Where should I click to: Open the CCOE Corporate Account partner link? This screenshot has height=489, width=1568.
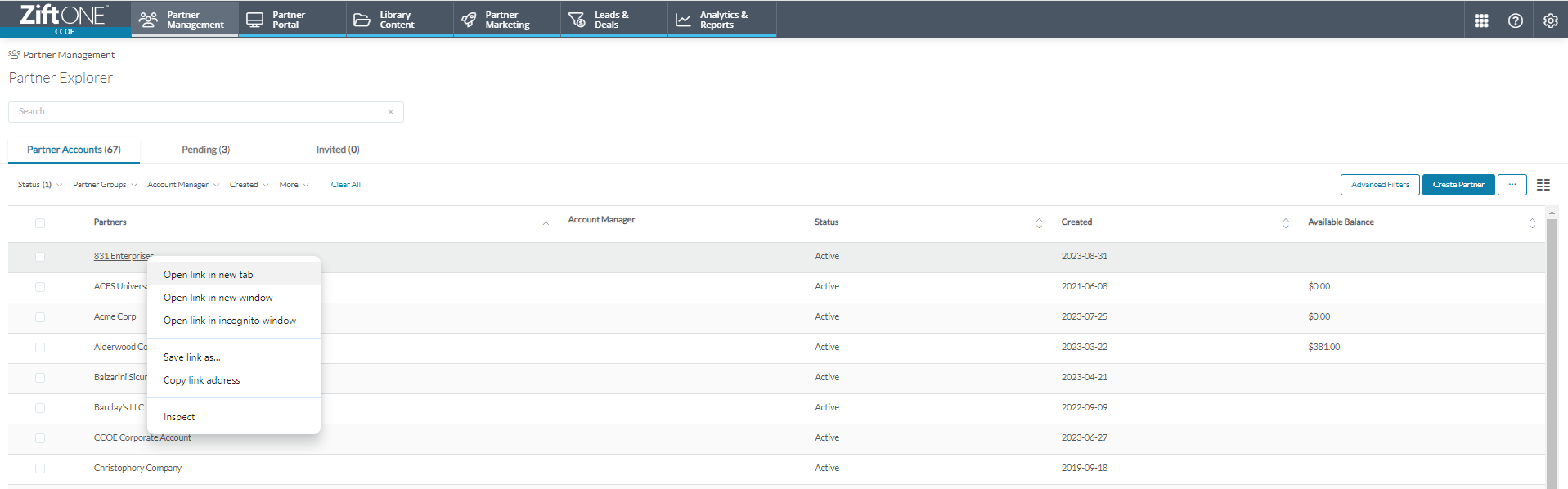tap(142, 437)
